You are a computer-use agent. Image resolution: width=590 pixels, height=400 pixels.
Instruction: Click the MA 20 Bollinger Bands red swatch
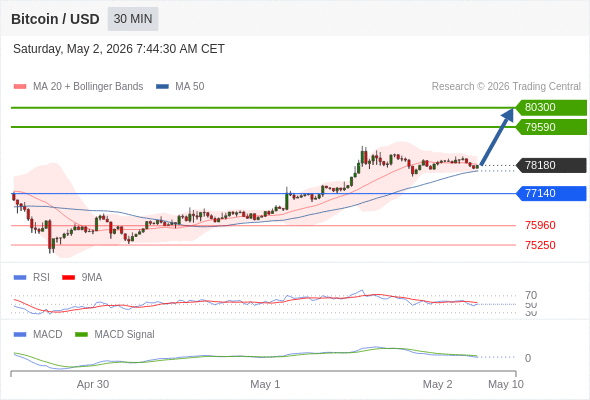[20, 87]
